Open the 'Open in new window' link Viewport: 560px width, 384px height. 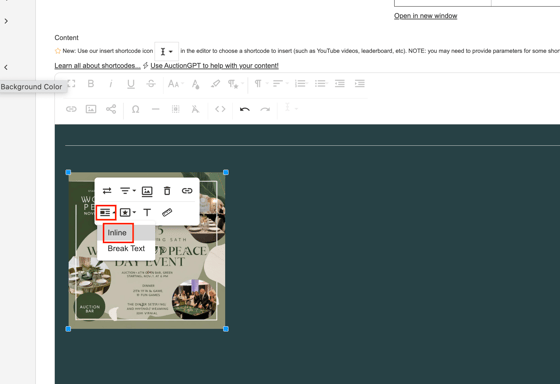[425, 16]
